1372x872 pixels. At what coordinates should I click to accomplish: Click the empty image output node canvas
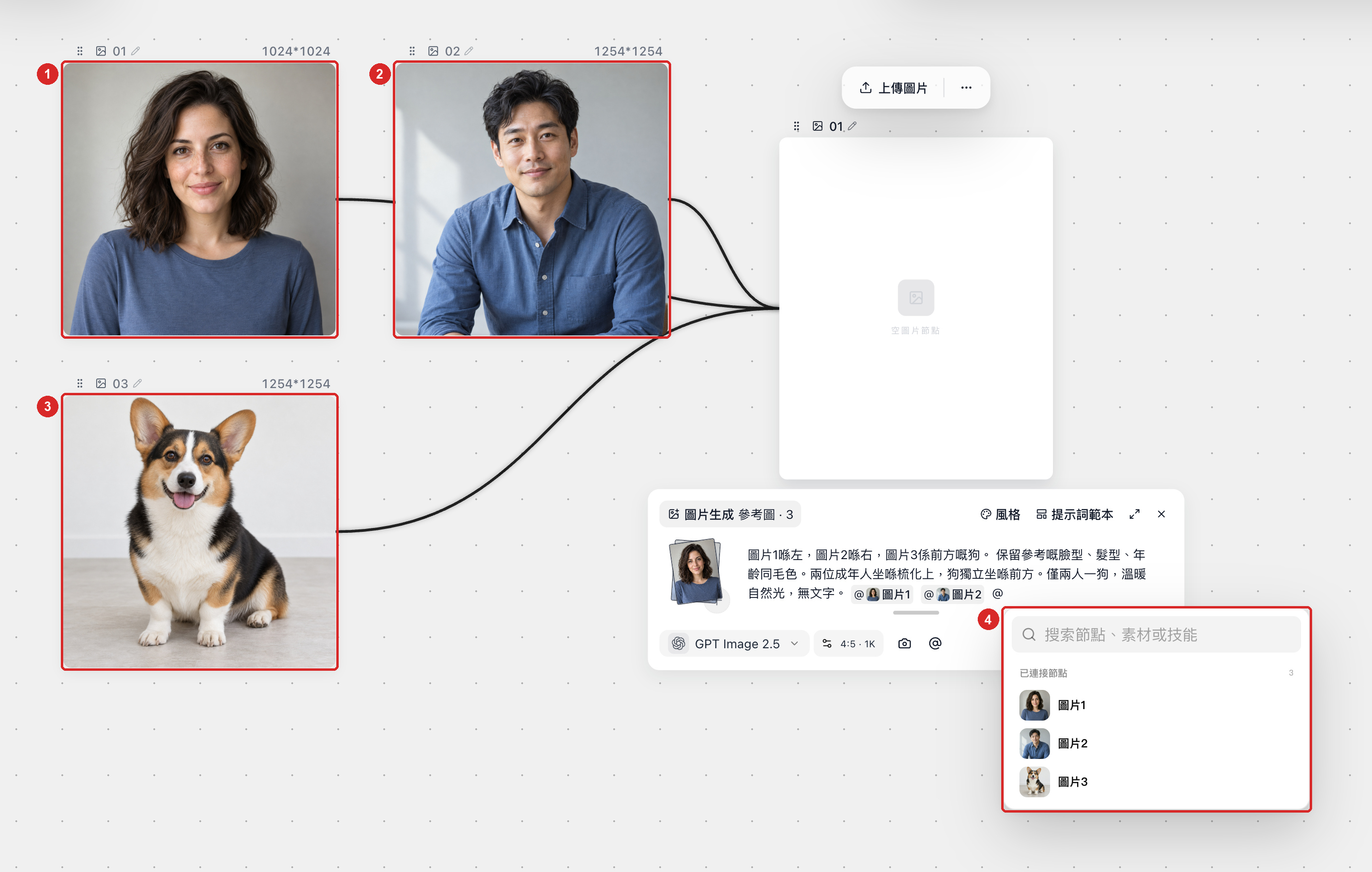pyautogui.click(x=915, y=308)
